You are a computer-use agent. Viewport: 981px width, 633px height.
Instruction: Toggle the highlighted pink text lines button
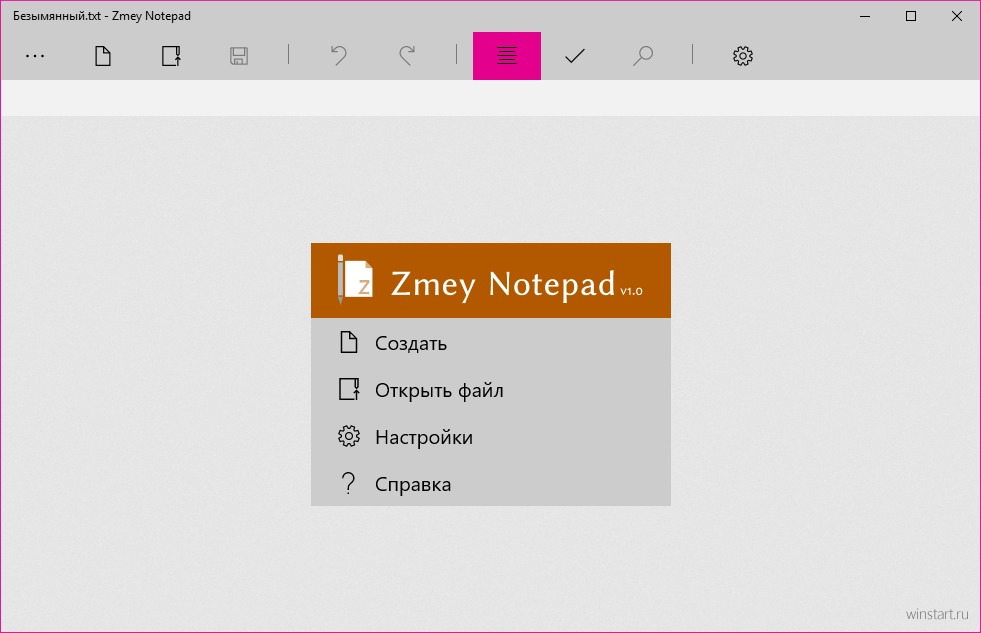[507, 56]
